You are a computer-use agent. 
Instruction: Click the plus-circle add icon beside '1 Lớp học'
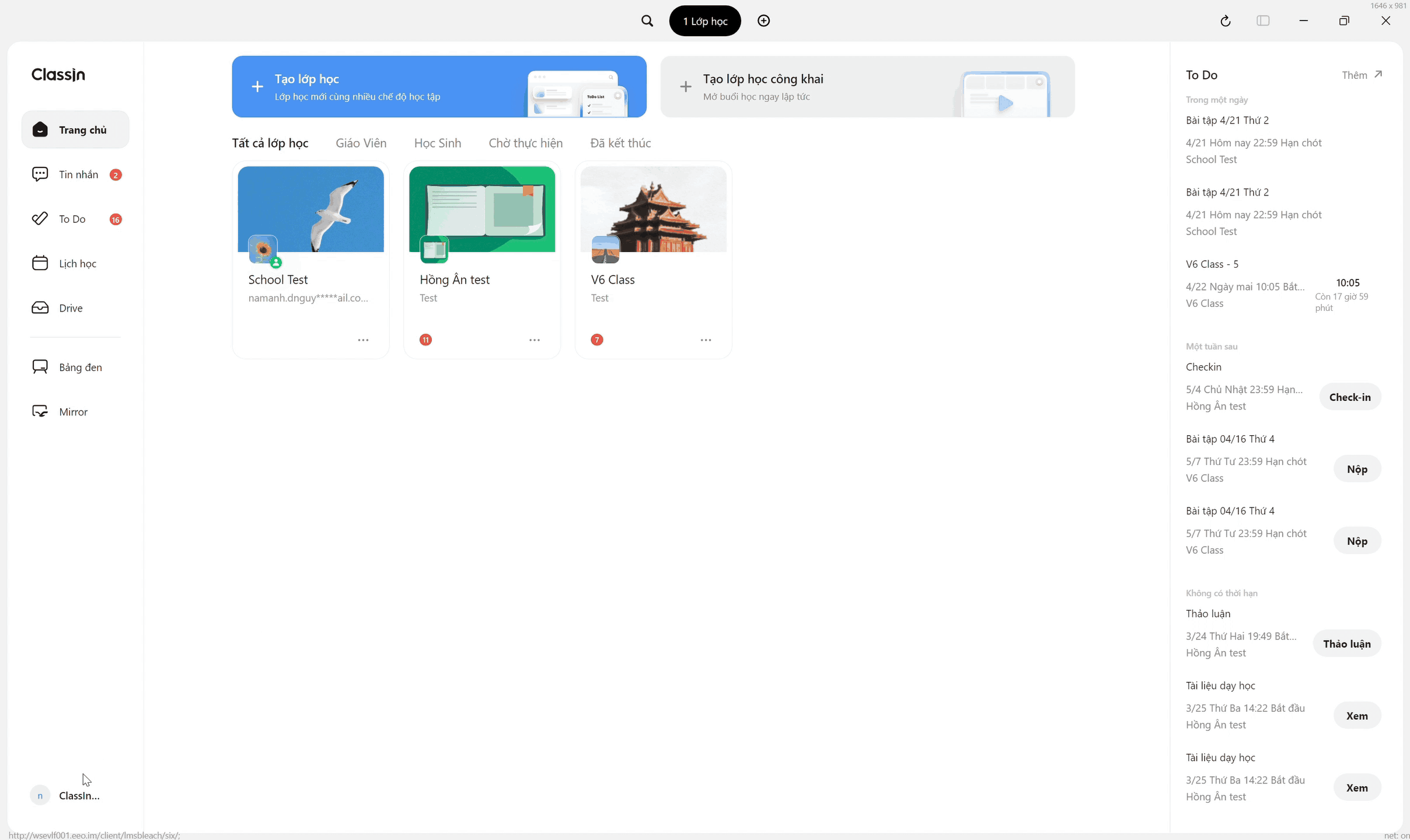(x=763, y=21)
